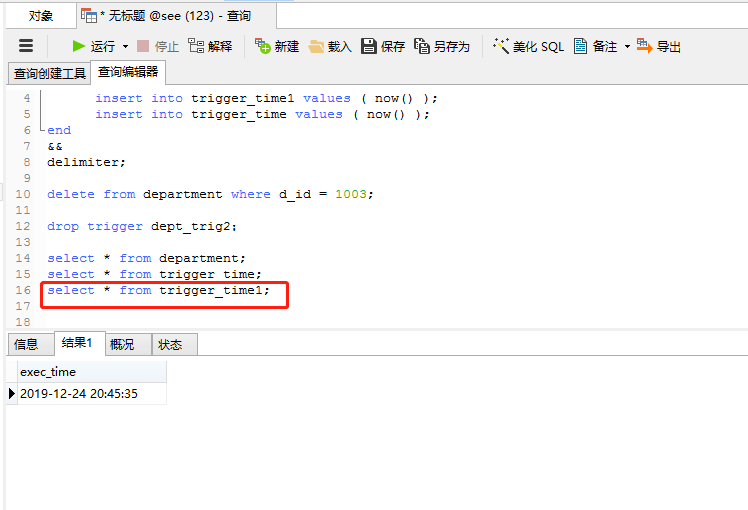Click the 新建 text label
Image resolution: width=748 pixels, height=510 pixels.
coord(287,47)
